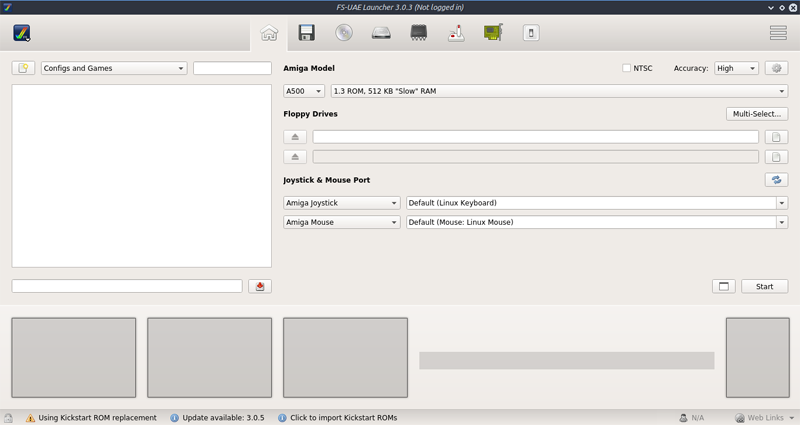Click the window menu icon in titlebar
This screenshot has height=425, width=800.
coord(7,7)
